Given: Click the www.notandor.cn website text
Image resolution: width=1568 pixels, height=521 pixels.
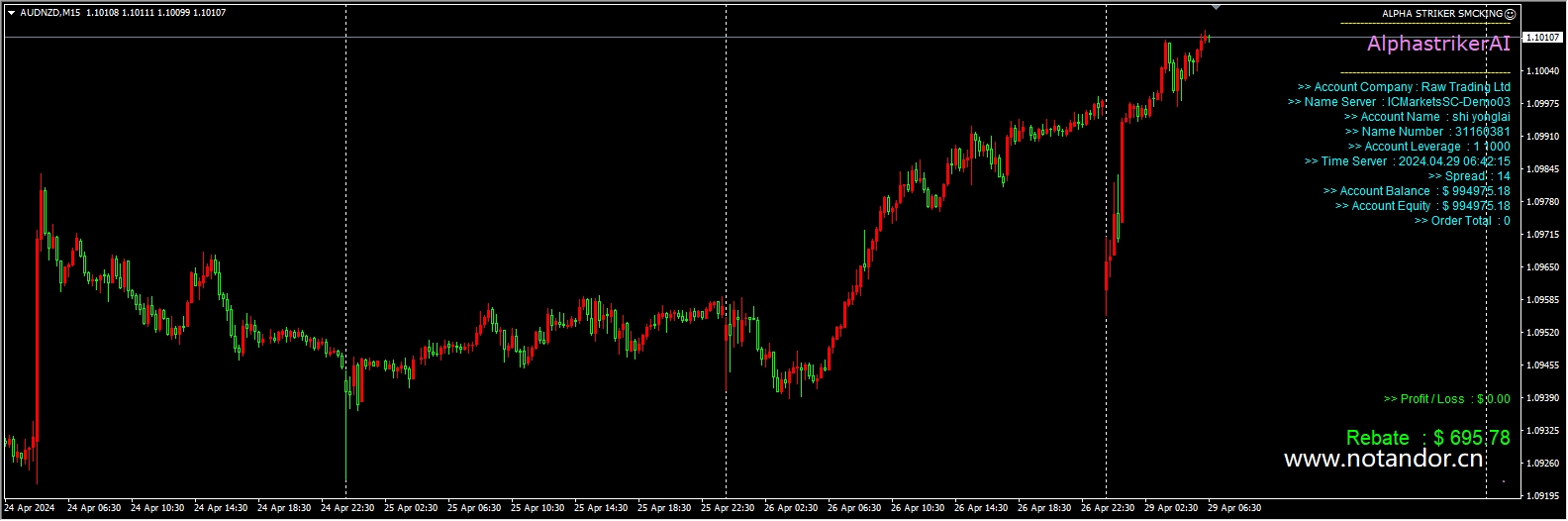Looking at the screenshot, I should click(x=1383, y=459).
